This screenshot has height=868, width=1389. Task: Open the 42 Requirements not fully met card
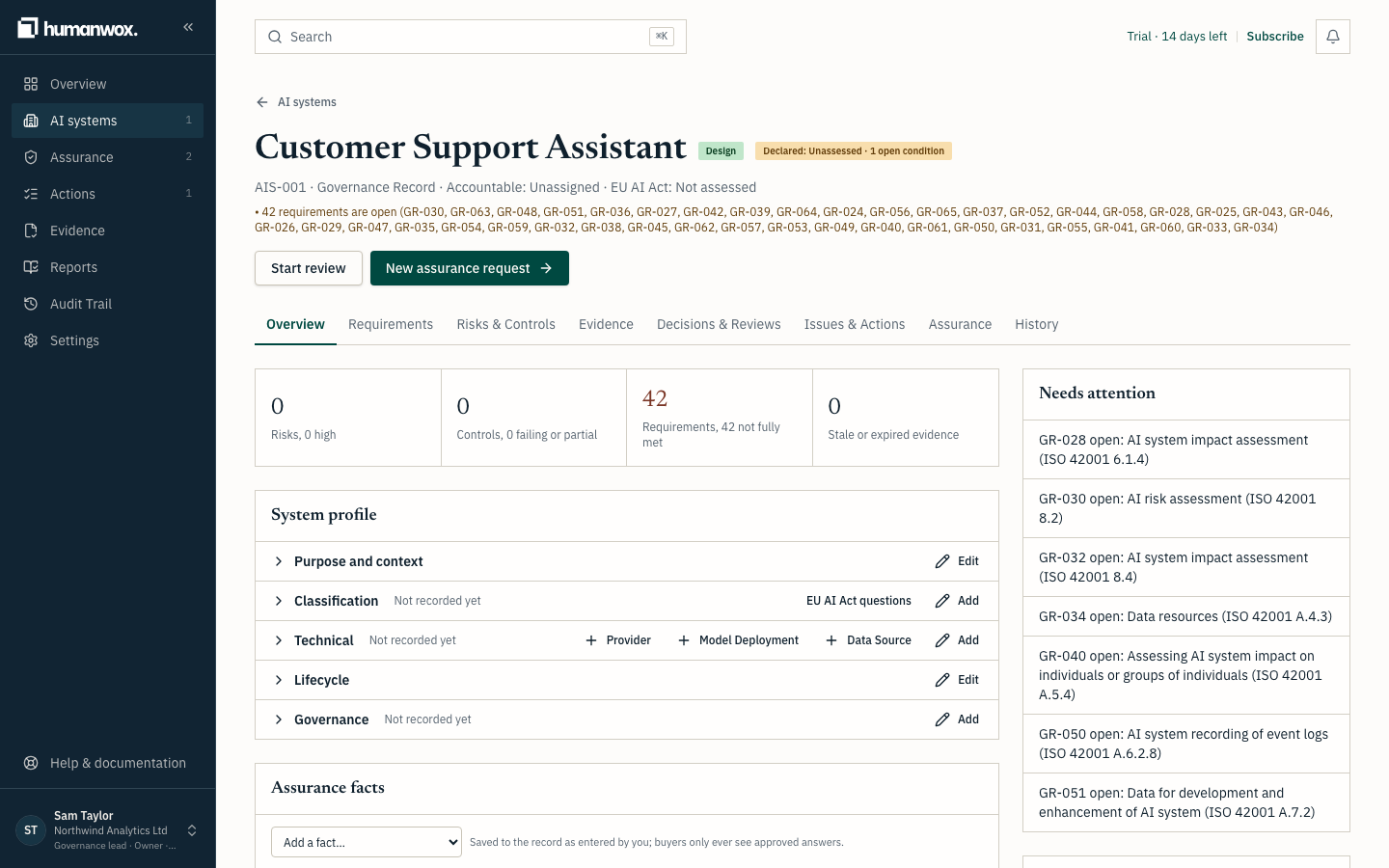[x=720, y=418]
